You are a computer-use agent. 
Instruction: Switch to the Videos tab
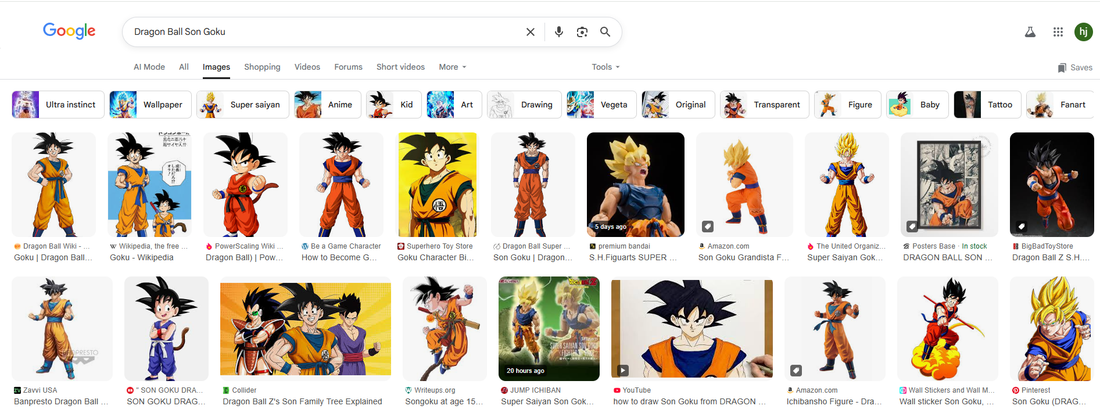(x=307, y=67)
